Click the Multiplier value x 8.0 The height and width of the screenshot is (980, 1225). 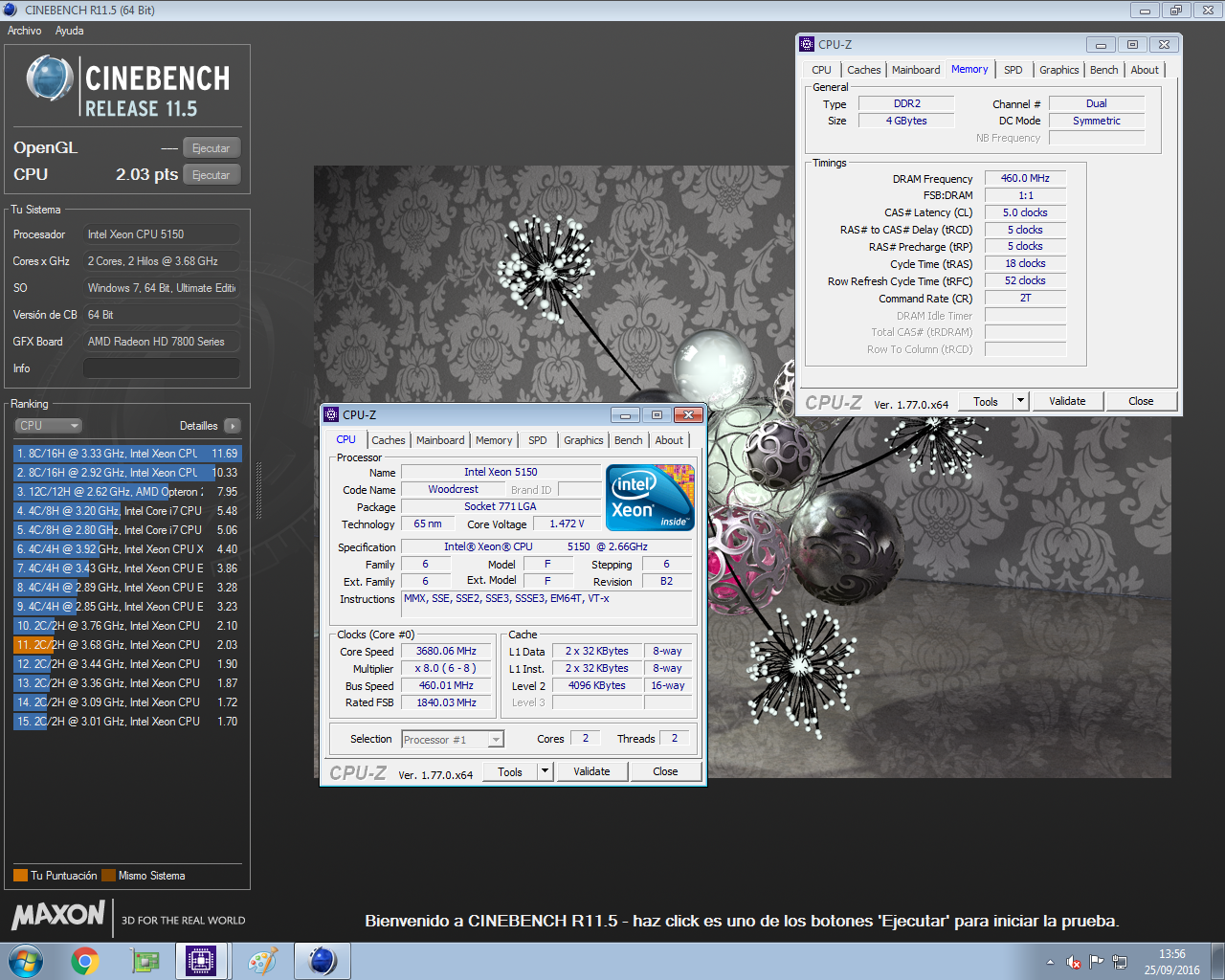[446, 669]
